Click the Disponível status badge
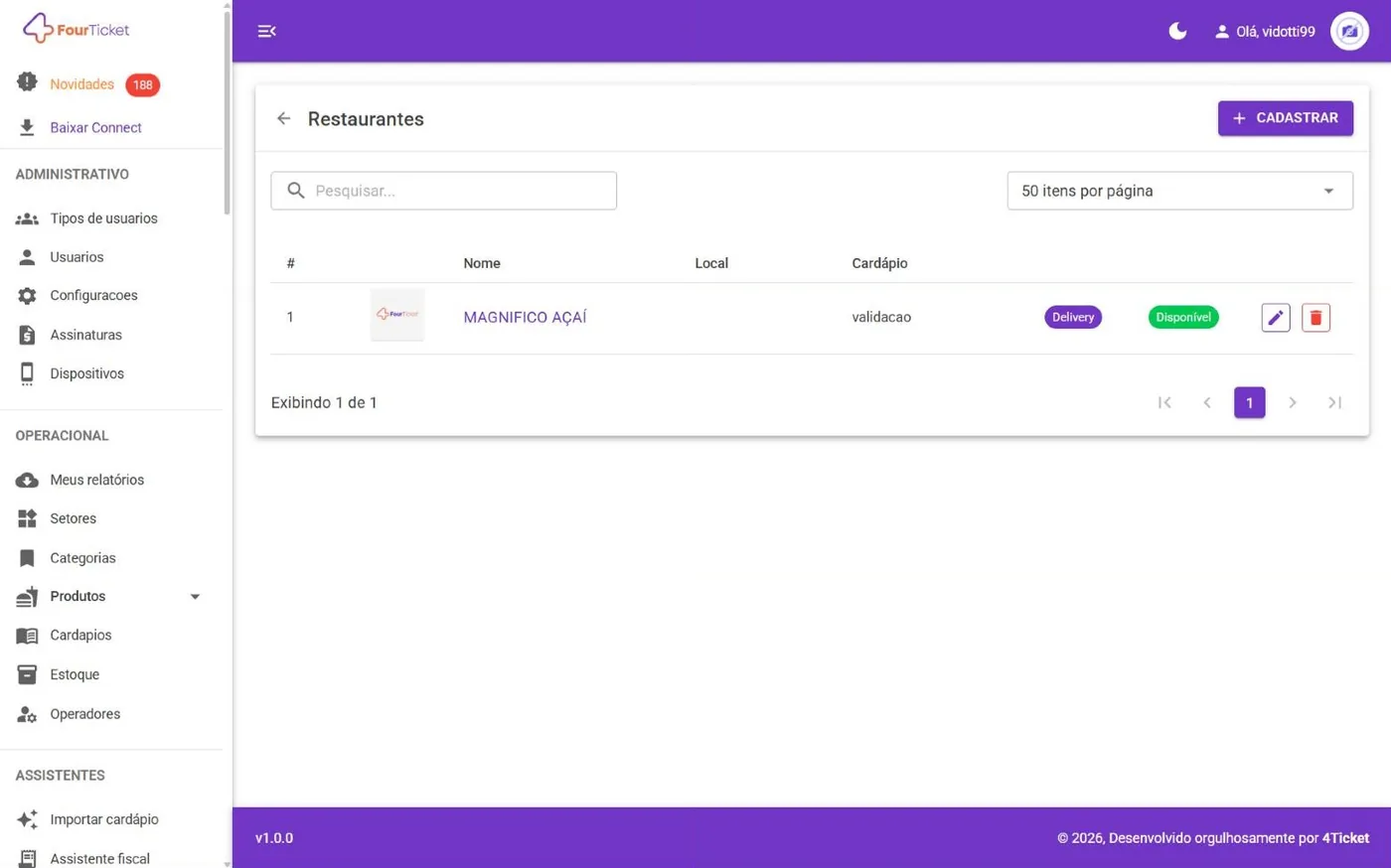1391x868 pixels. pyautogui.click(x=1183, y=317)
